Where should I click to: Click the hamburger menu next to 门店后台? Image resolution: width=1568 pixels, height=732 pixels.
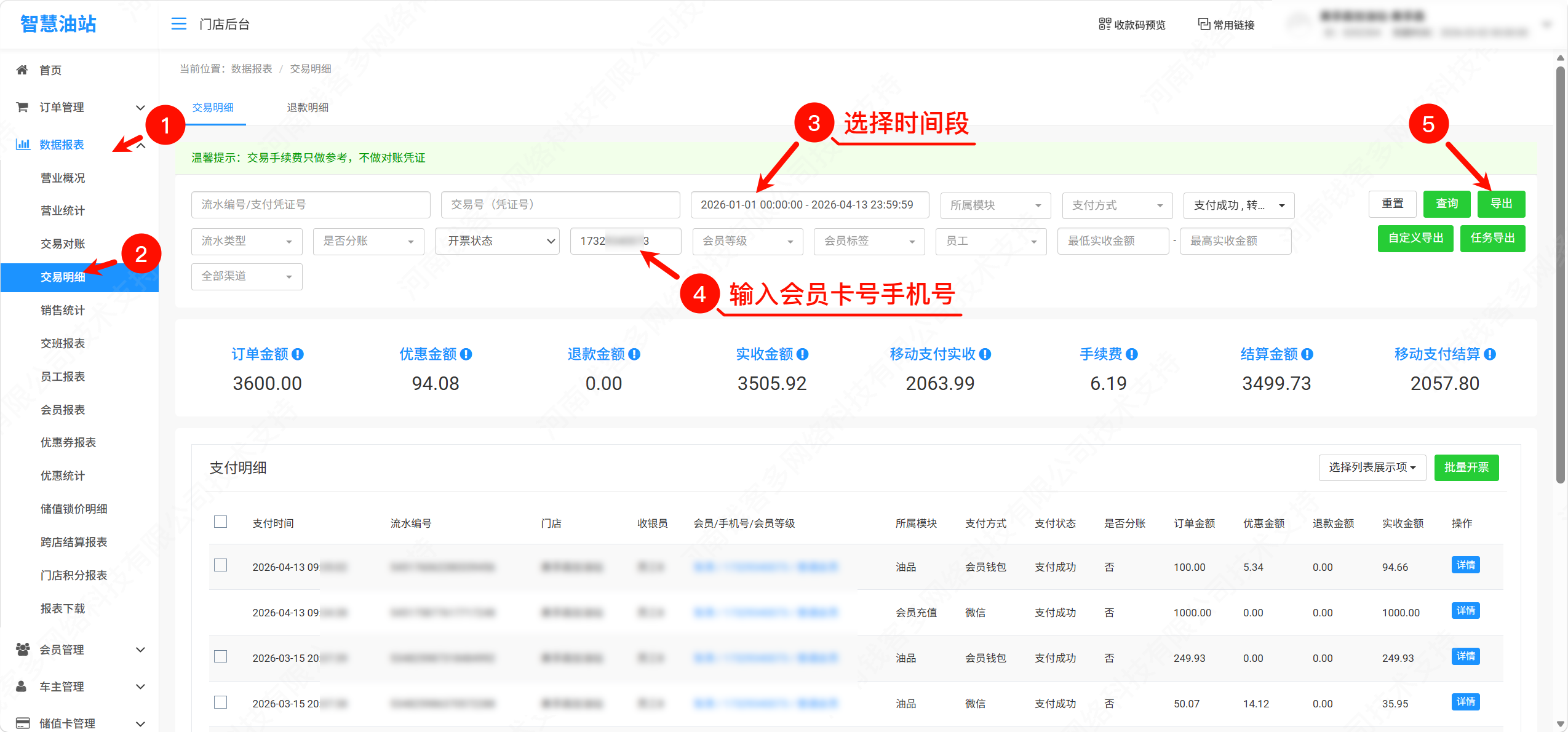(178, 23)
